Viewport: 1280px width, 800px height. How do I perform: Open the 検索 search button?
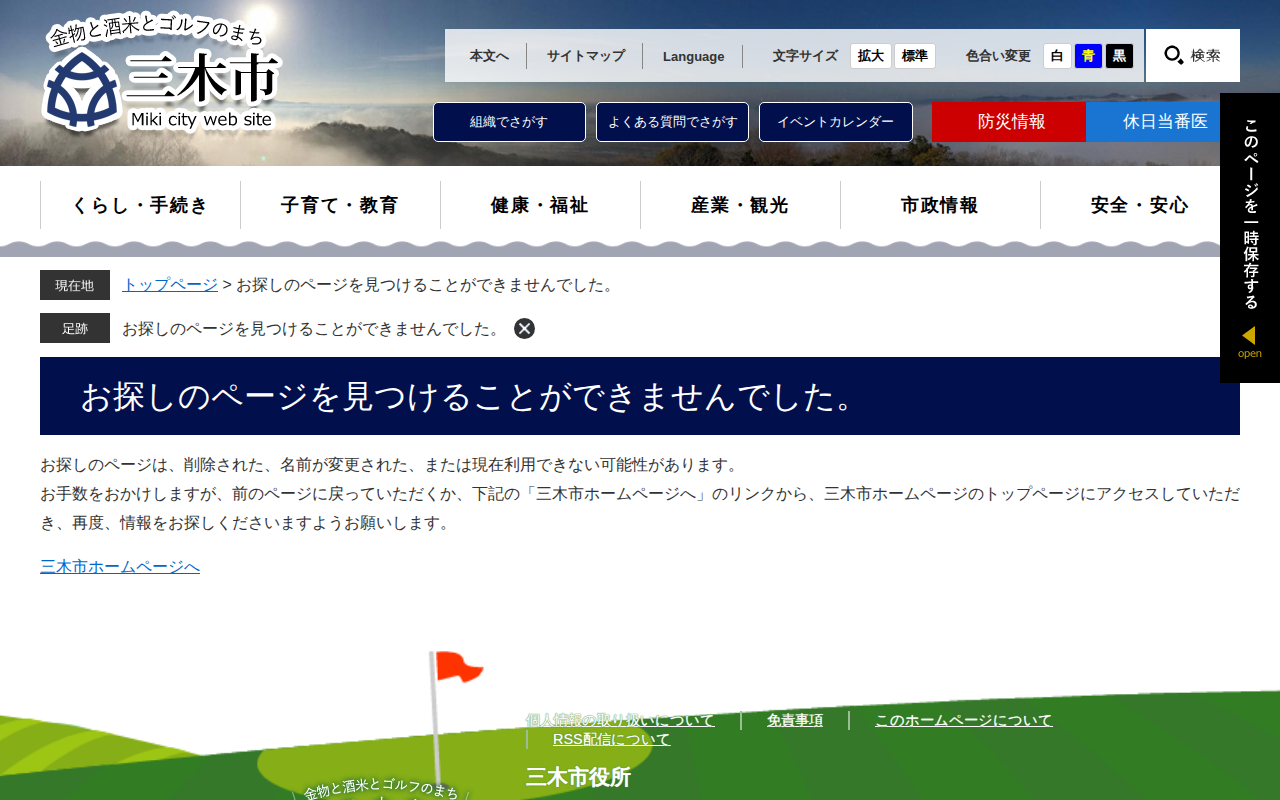[1193, 56]
